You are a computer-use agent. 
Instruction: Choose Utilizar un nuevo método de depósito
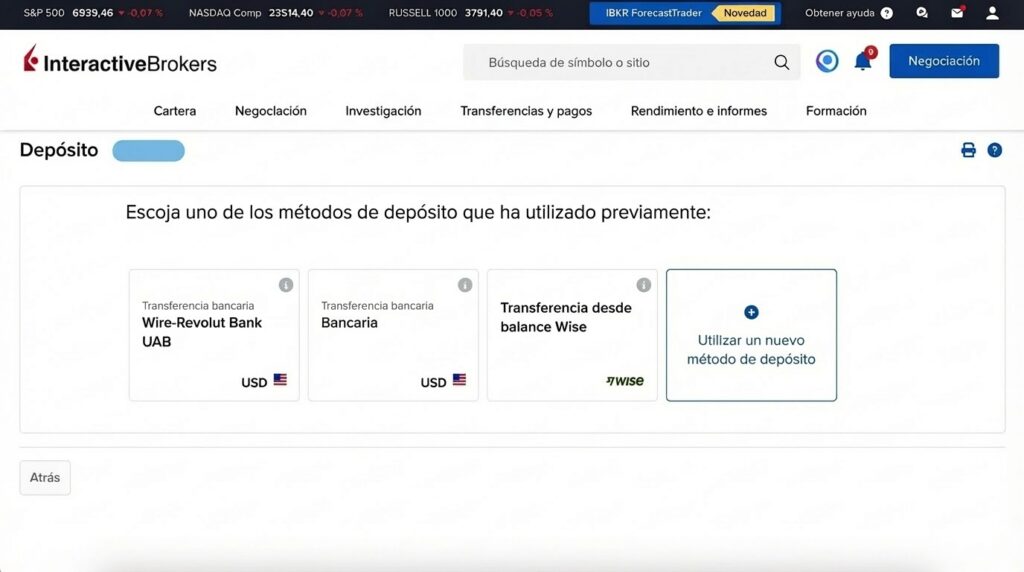tap(751, 335)
